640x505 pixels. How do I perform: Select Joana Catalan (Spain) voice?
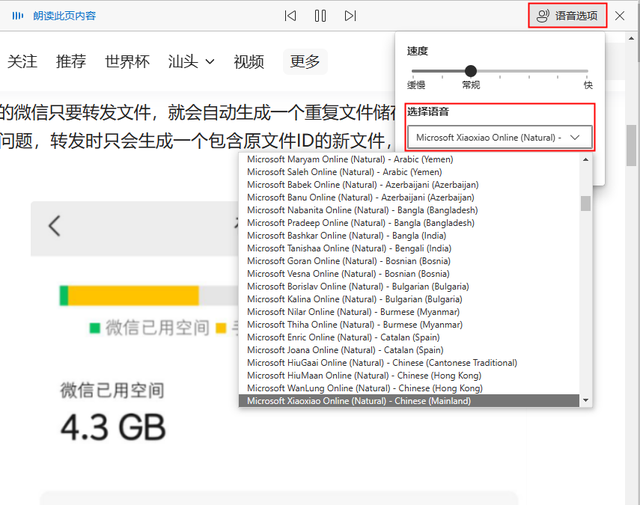point(409,350)
